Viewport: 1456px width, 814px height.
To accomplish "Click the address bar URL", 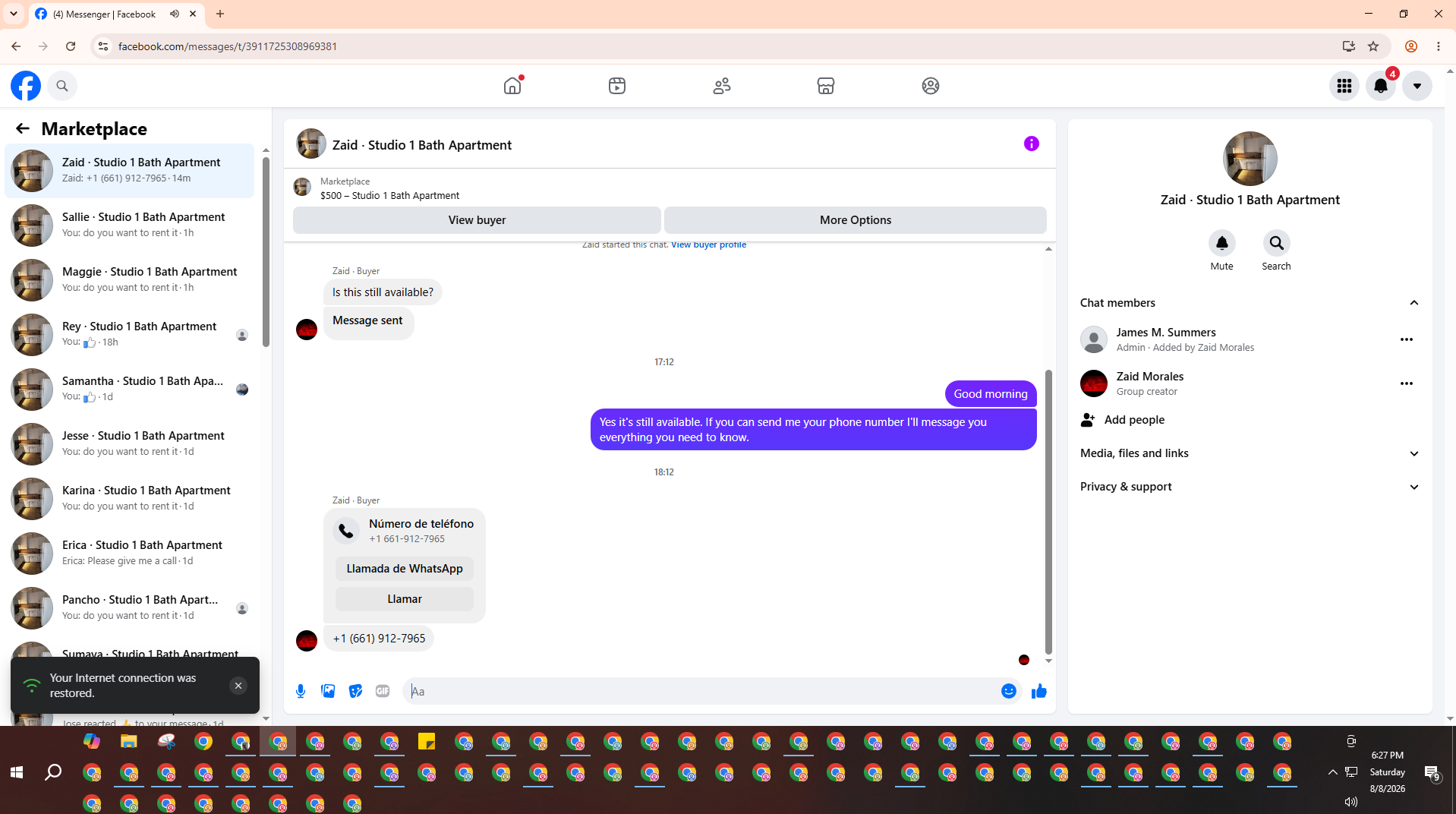I will tap(228, 46).
